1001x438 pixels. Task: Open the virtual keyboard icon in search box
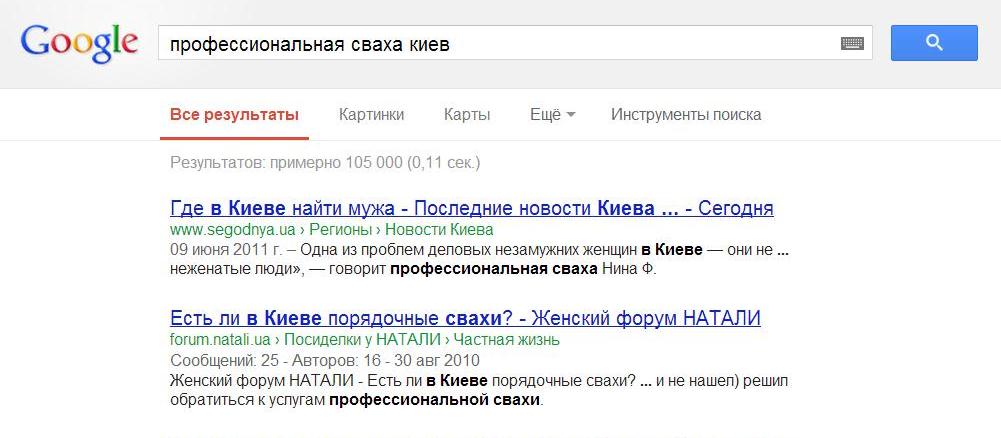click(x=852, y=44)
